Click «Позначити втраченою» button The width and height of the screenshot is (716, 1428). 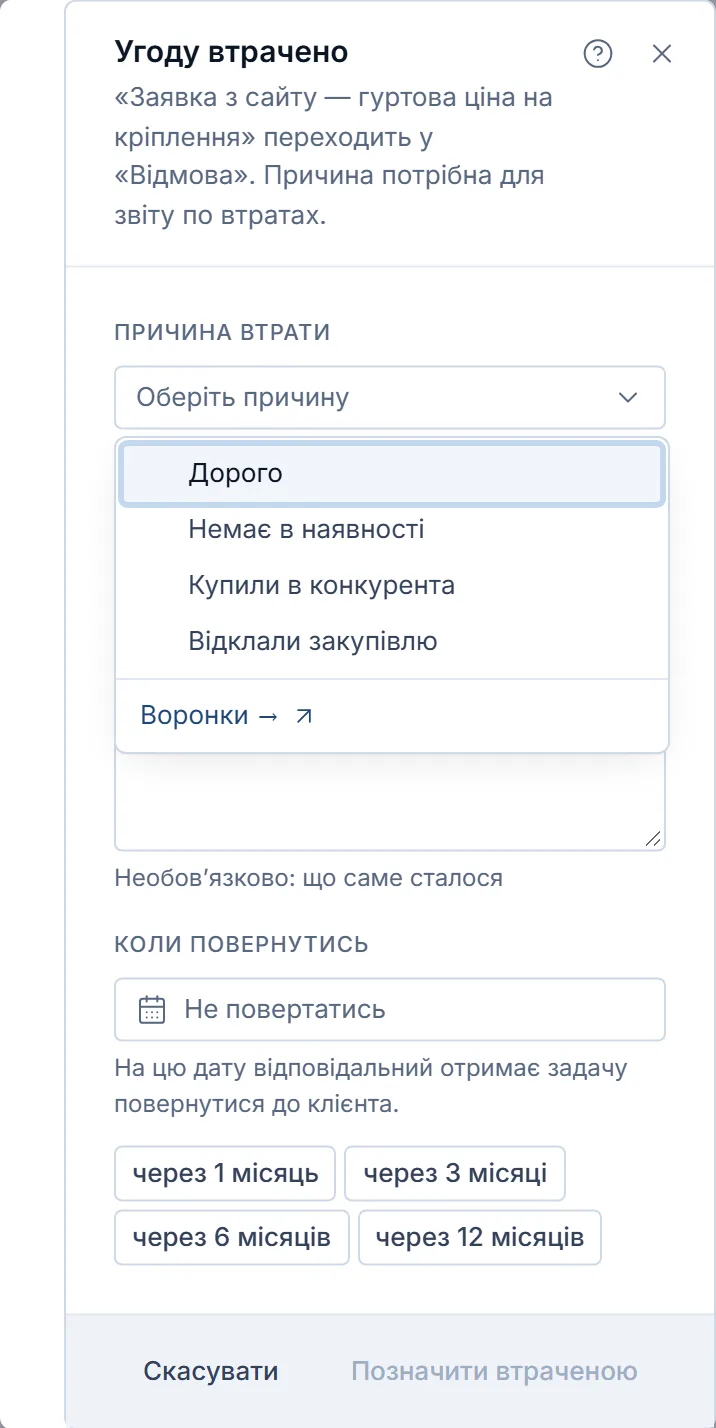[494, 1371]
